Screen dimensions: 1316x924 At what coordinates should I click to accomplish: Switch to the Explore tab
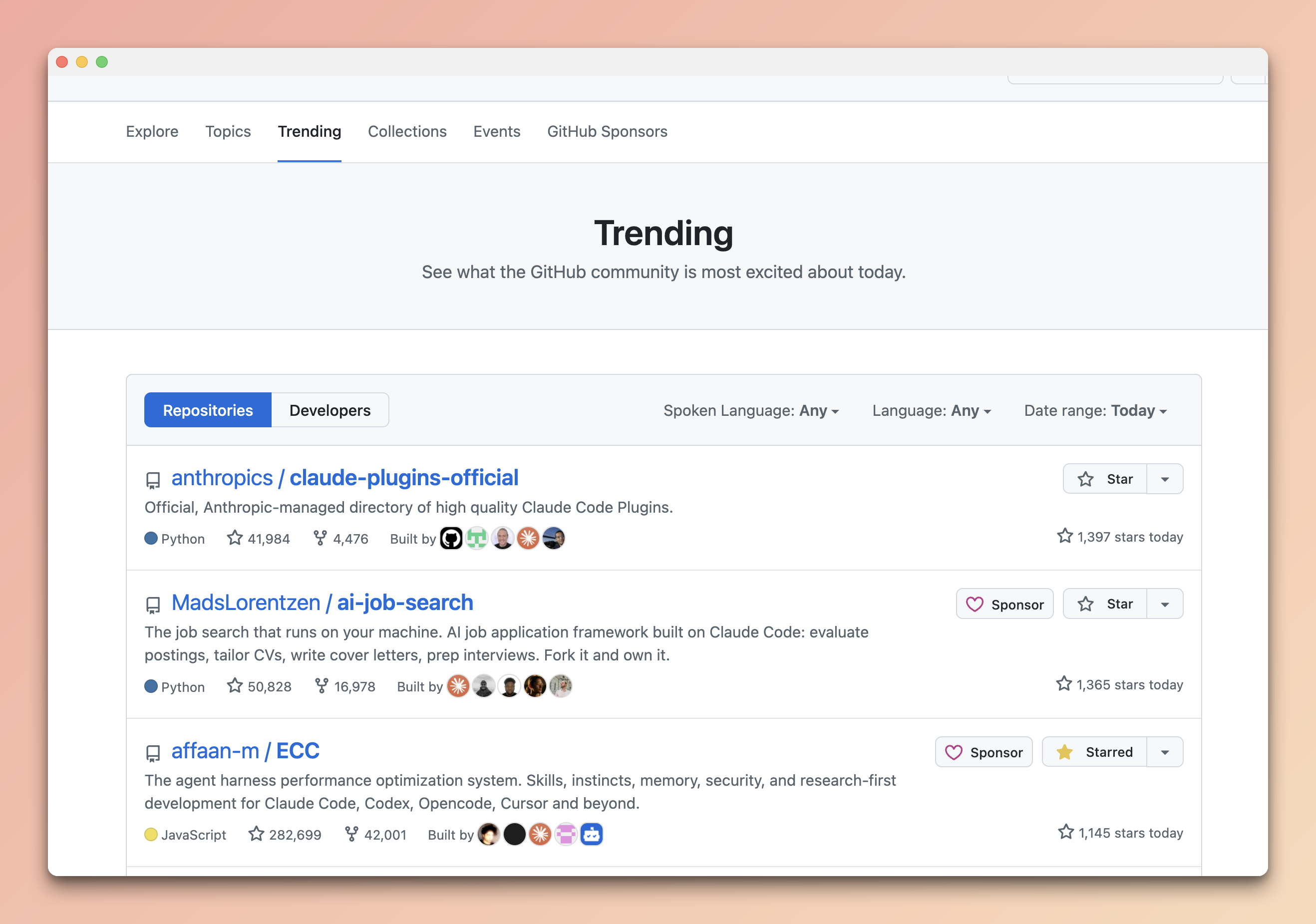click(x=152, y=131)
